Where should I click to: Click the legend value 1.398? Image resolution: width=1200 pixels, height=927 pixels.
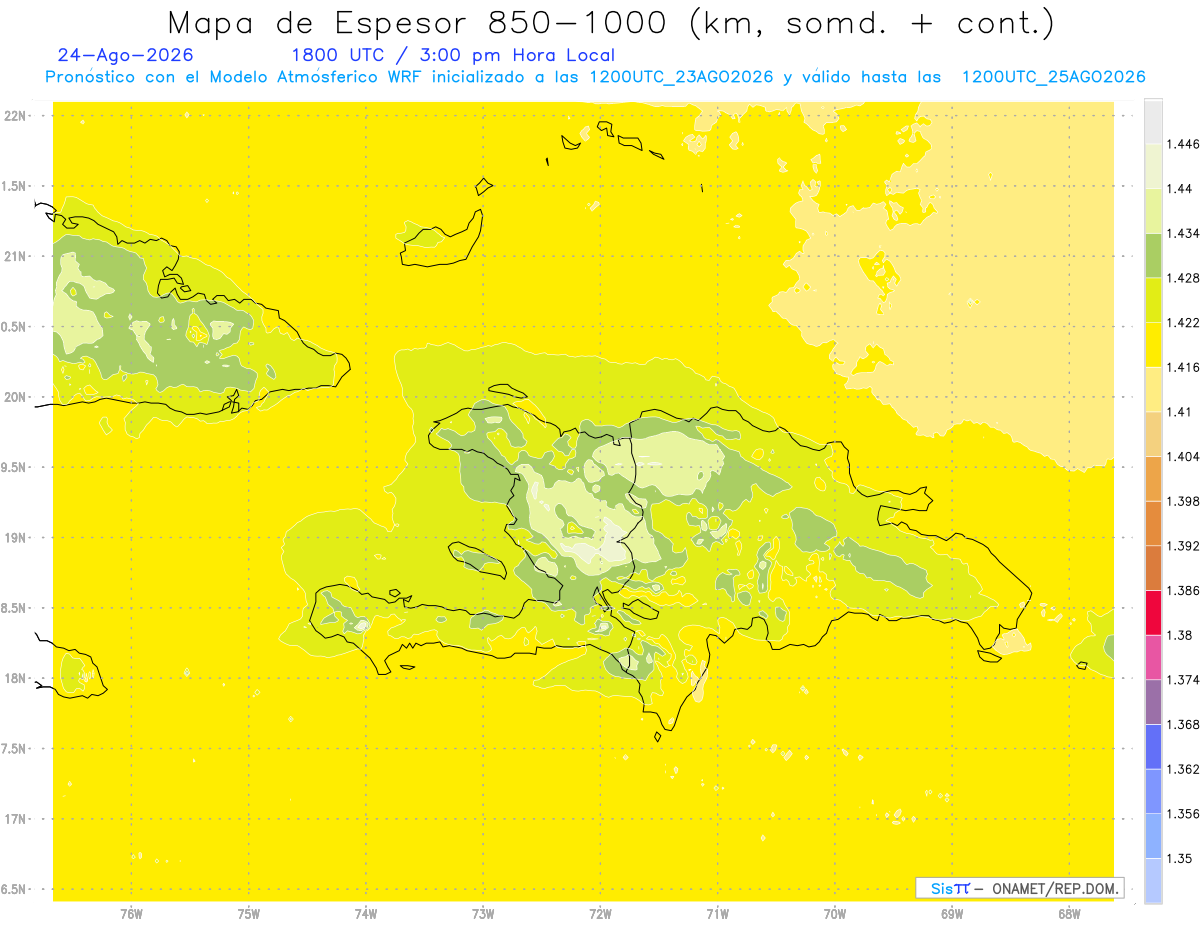(1184, 501)
